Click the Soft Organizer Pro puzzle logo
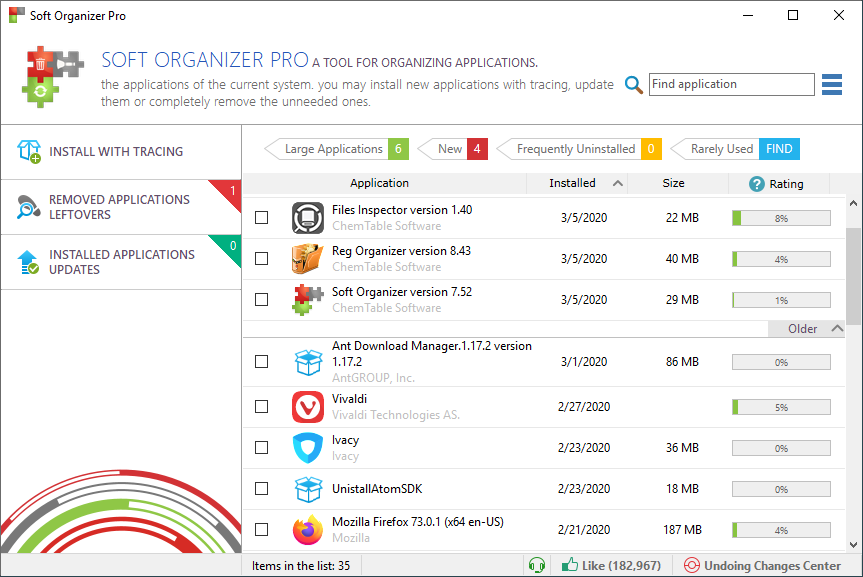Image resolution: width=863 pixels, height=577 pixels. point(53,77)
